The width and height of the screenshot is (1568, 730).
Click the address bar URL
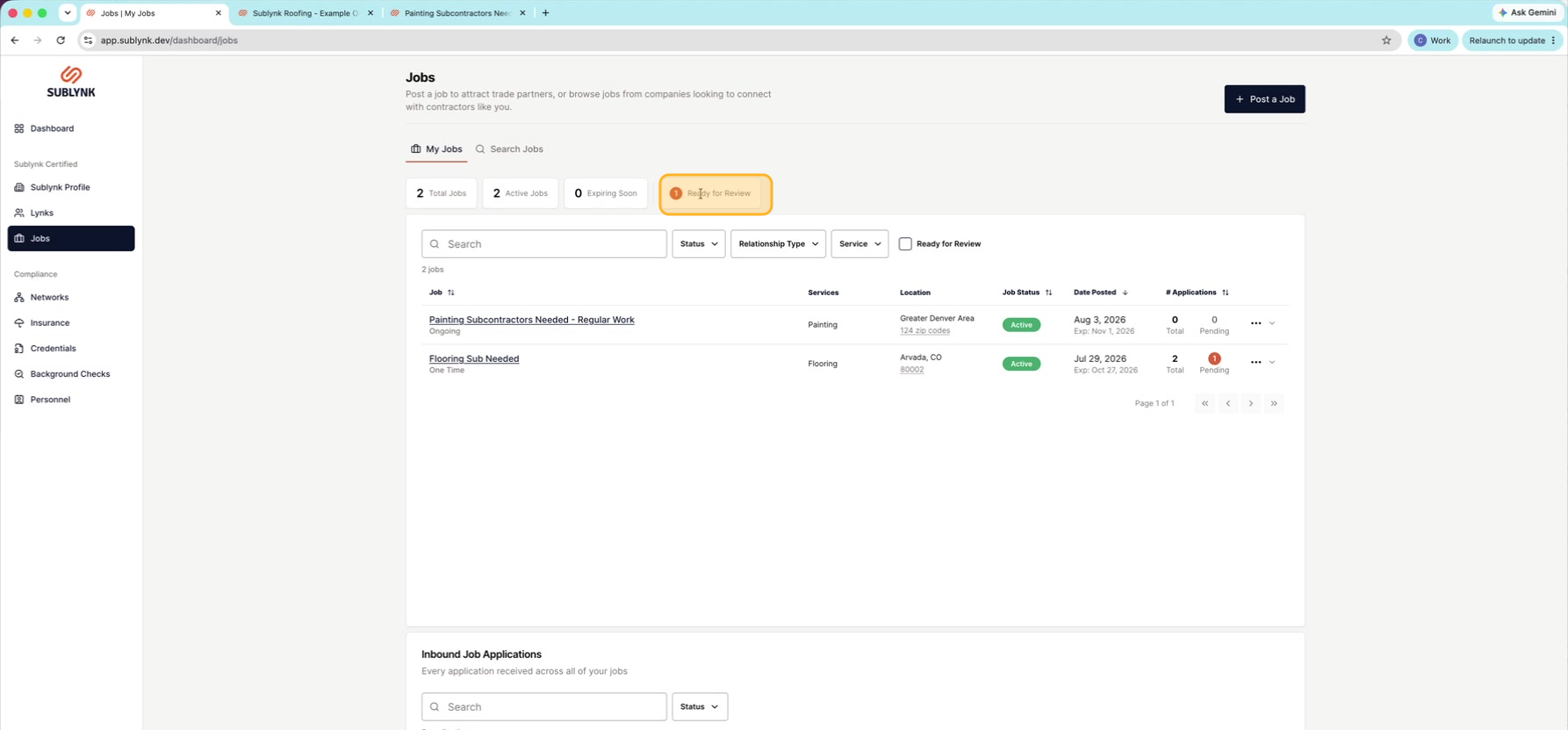click(169, 40)
